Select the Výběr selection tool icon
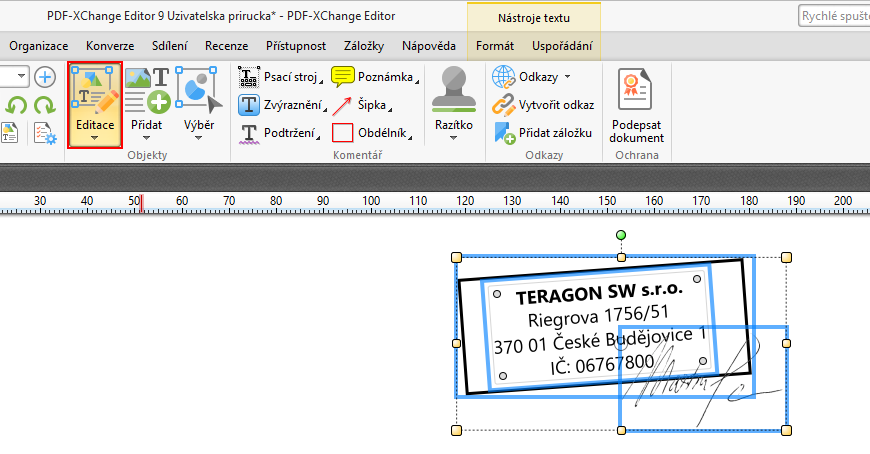Viewport: 870px width, 454px height. [199, 90]
